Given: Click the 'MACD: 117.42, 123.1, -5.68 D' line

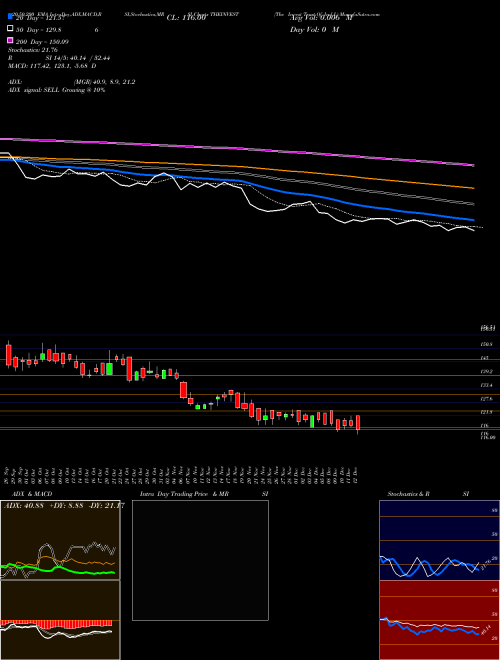Looking at the screenshot, I should coord(52,66).
